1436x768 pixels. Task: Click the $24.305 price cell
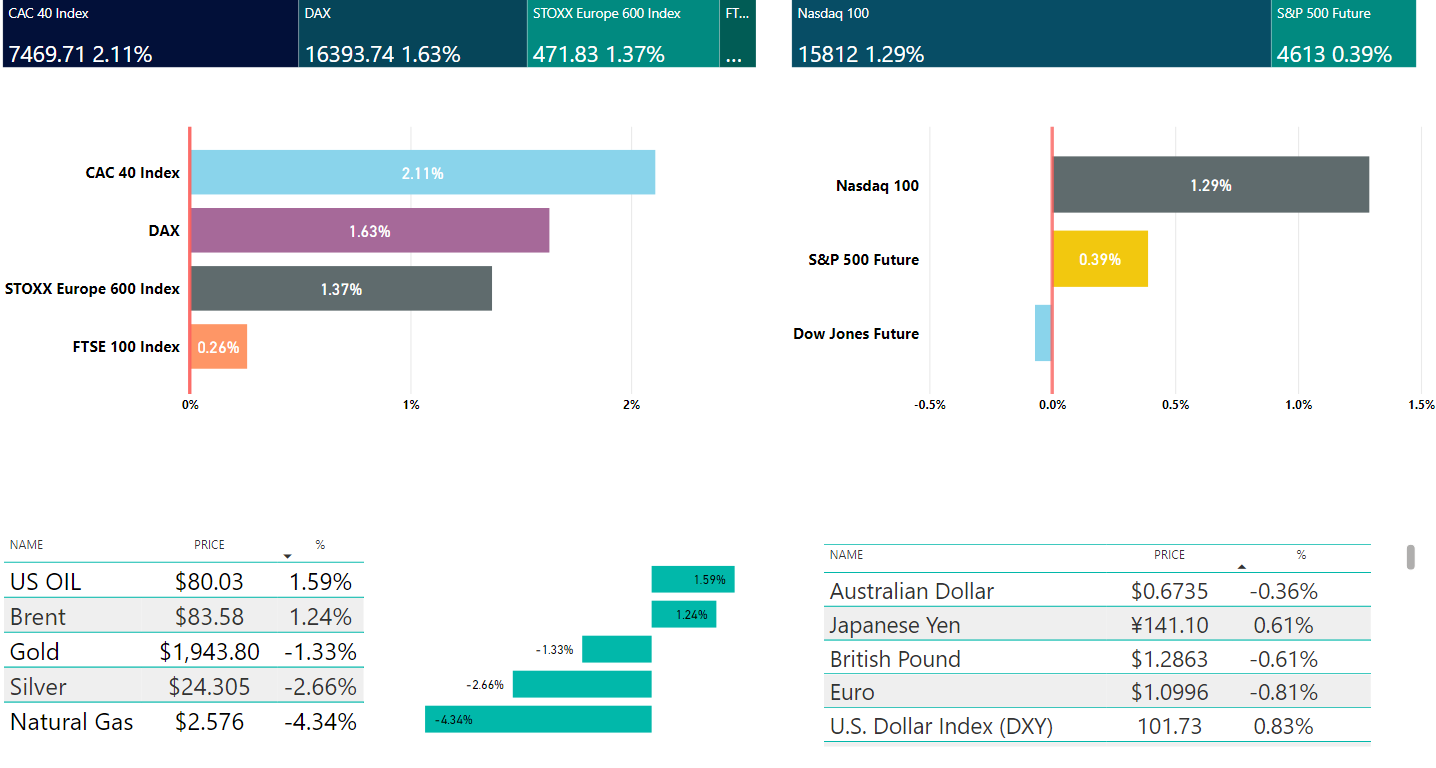point(209,687)
